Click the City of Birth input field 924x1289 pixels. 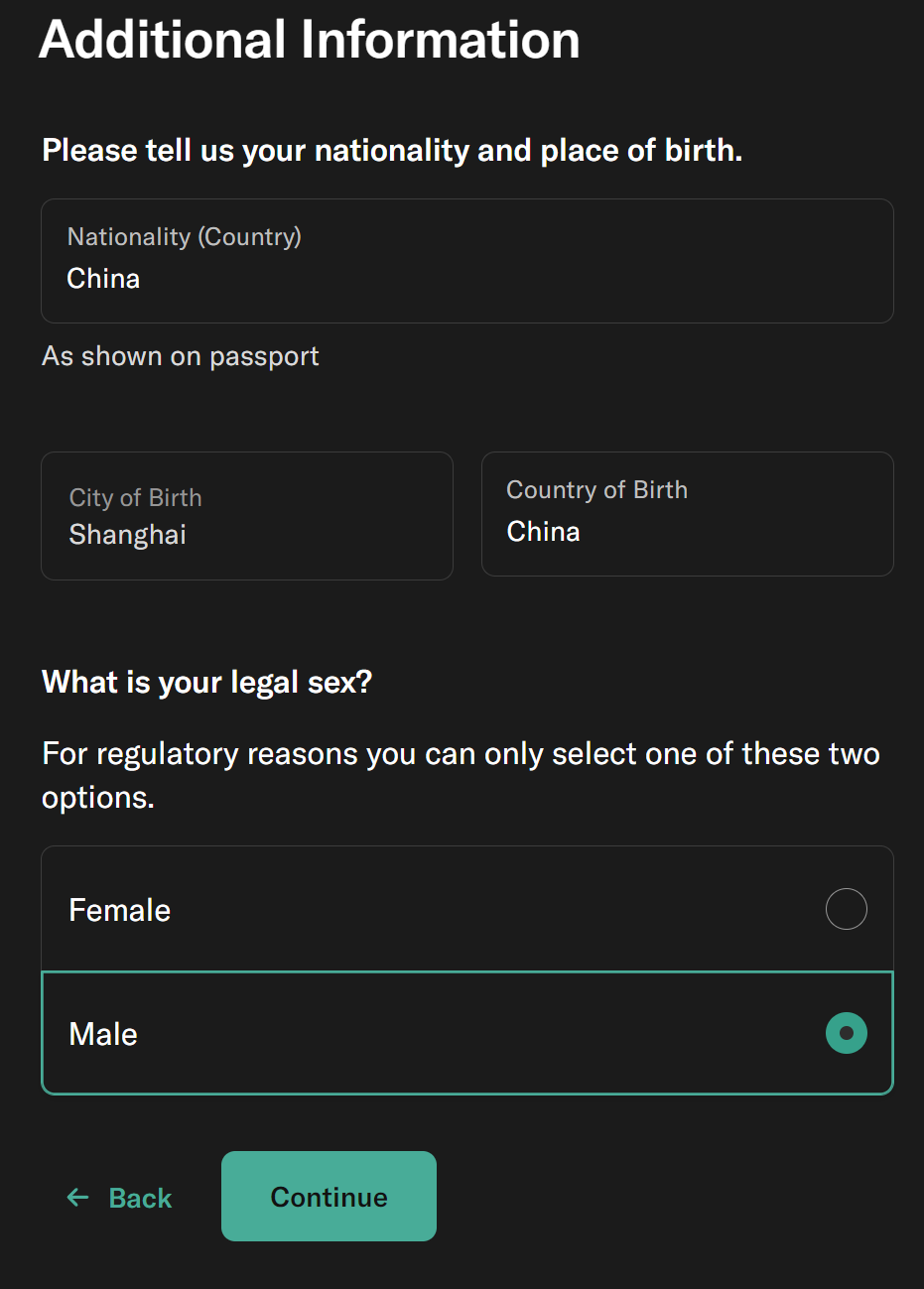pos(246,516)
